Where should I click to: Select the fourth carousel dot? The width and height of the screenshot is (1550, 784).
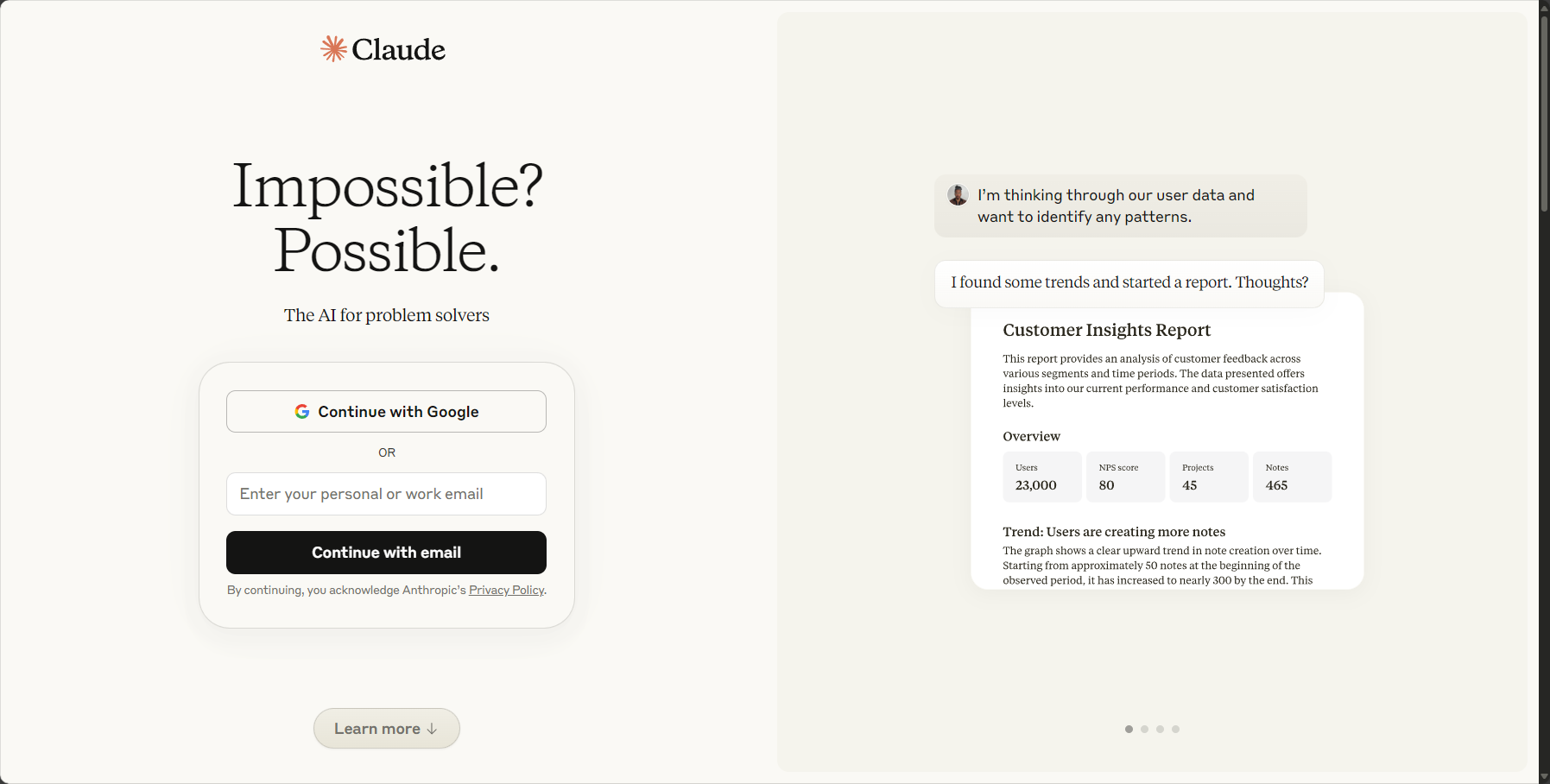(x=1175, y=730)
